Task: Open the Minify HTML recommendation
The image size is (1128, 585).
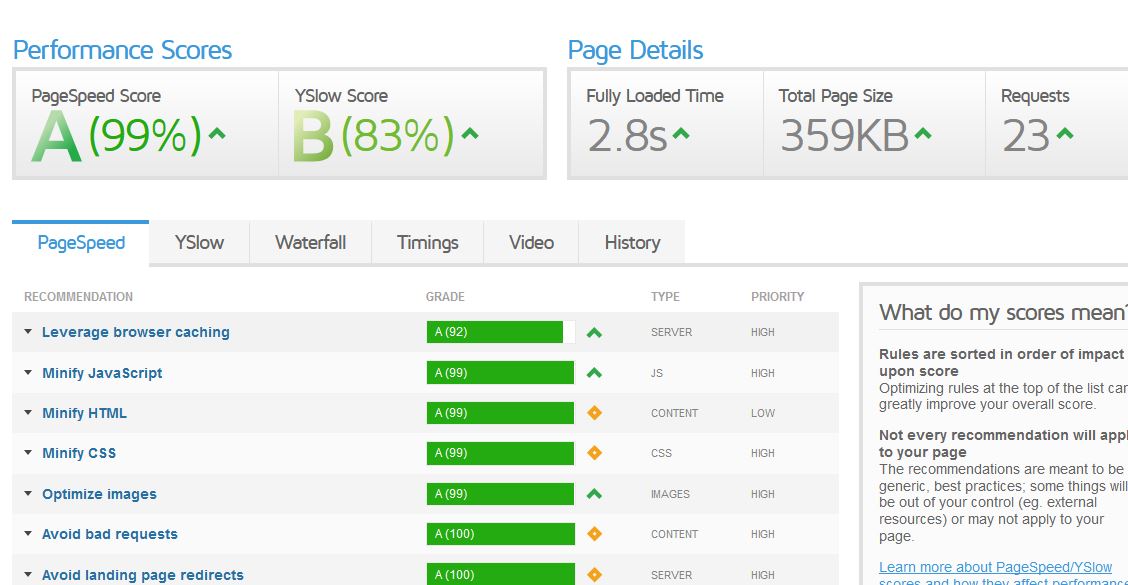Action: tap(84, 414)
